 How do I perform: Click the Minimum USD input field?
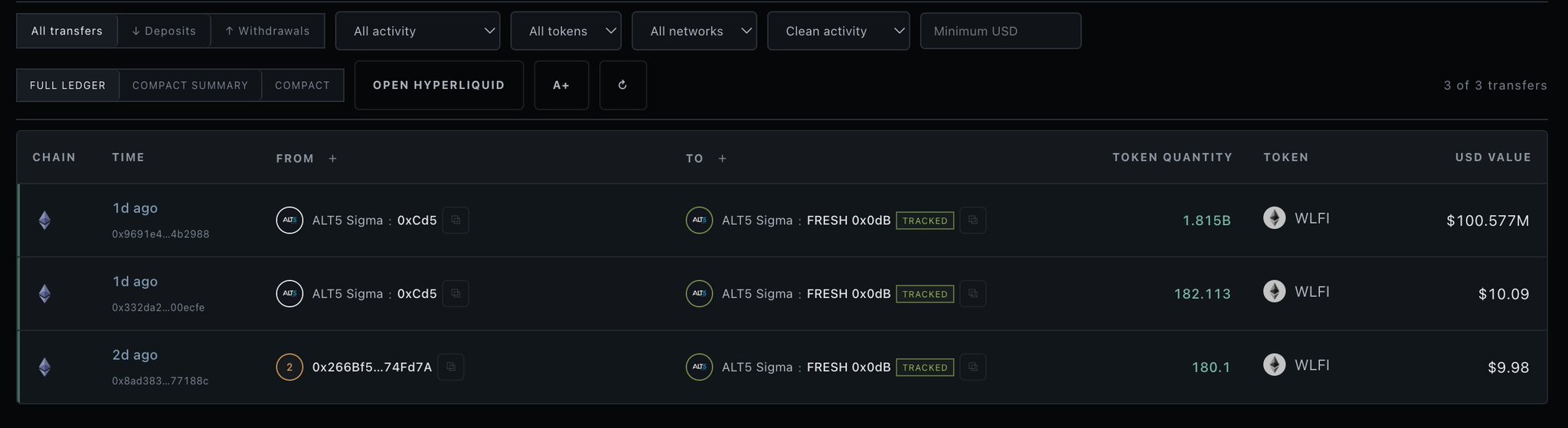(1001, 31)
